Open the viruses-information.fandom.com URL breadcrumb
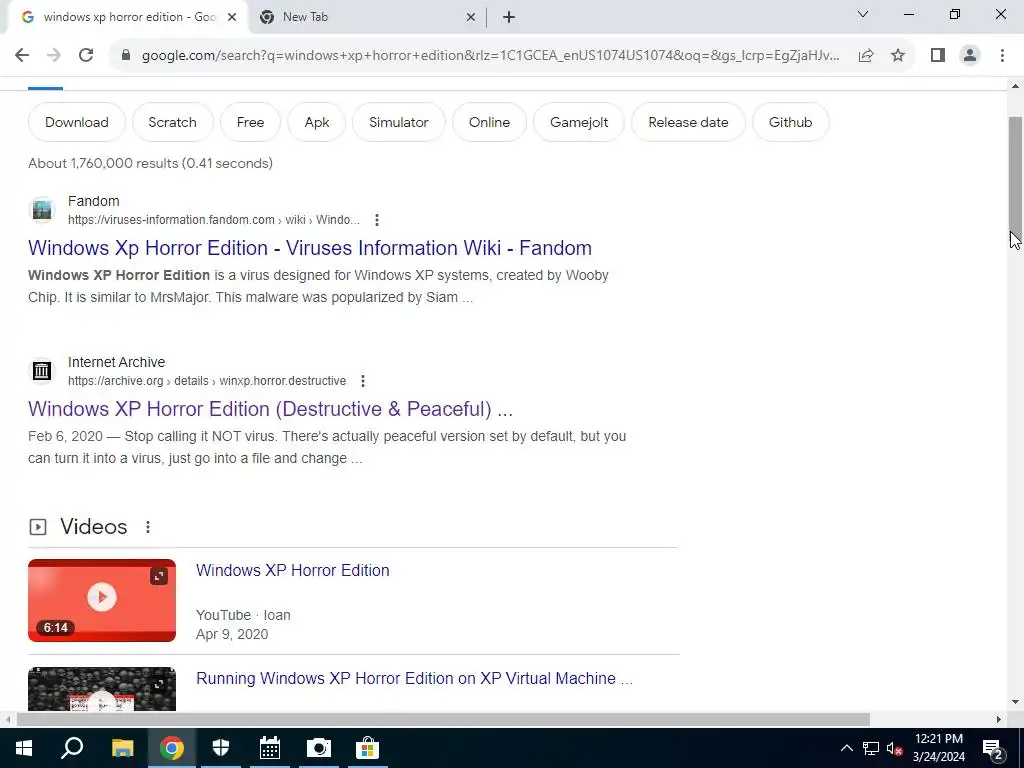The image size is (1024, 768). click(x=214, y=220)
